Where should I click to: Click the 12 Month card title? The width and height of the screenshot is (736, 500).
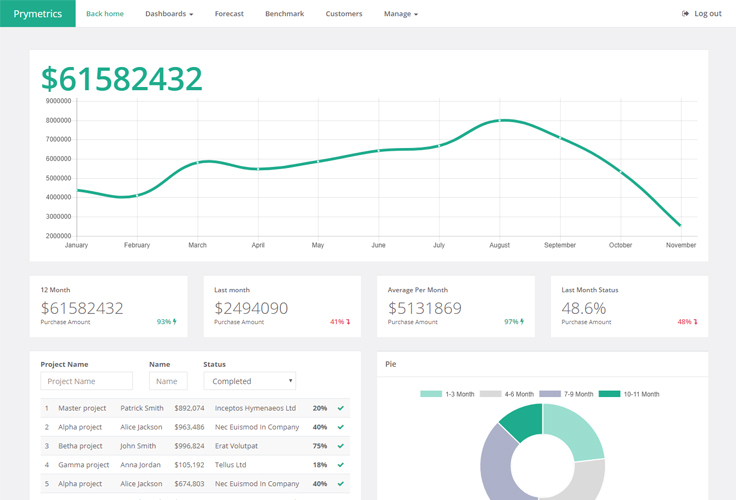[x=55, y=290]
